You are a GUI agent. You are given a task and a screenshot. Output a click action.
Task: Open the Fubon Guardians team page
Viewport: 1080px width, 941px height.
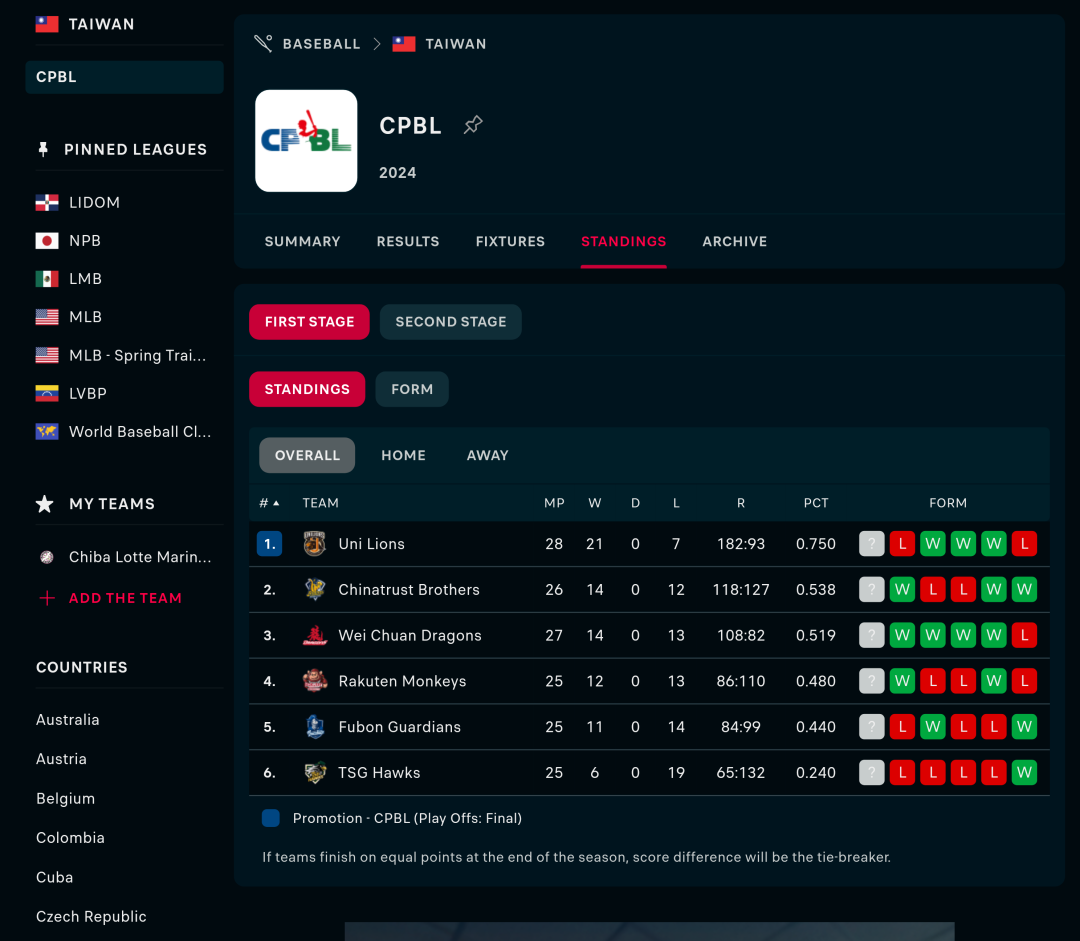(399, 727)
